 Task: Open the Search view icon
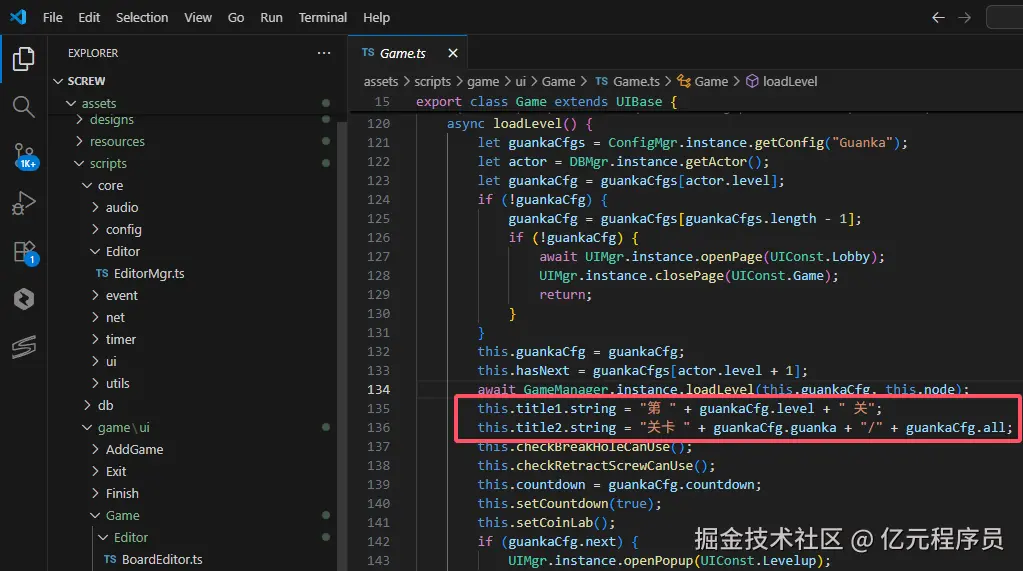[24, 106]
